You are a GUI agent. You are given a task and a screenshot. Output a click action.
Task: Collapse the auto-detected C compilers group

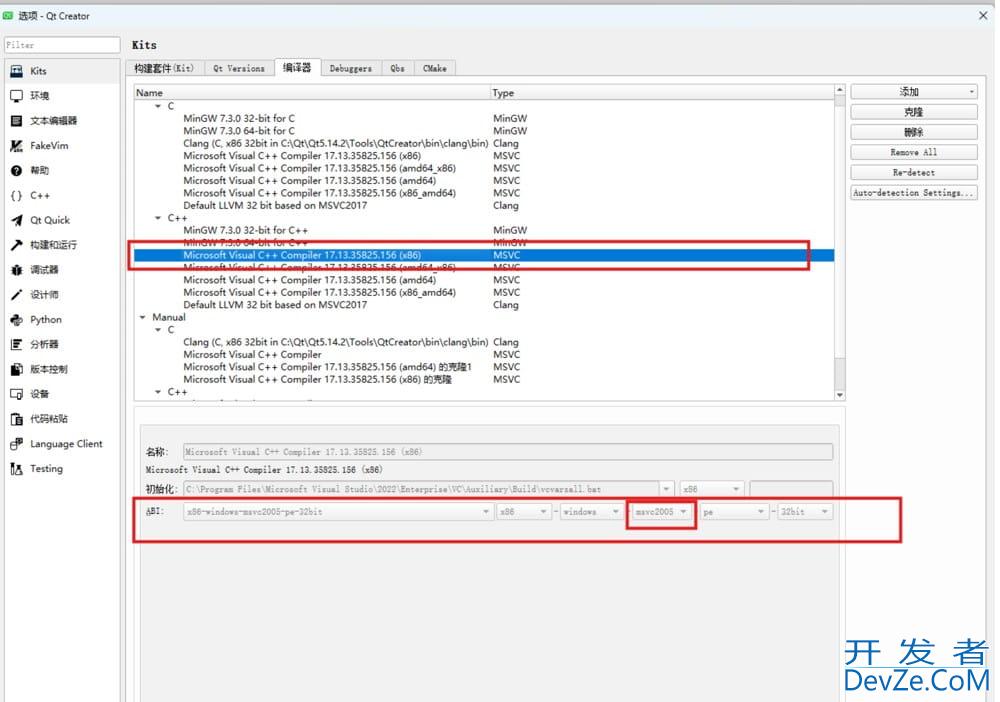[x=158, y=106]
